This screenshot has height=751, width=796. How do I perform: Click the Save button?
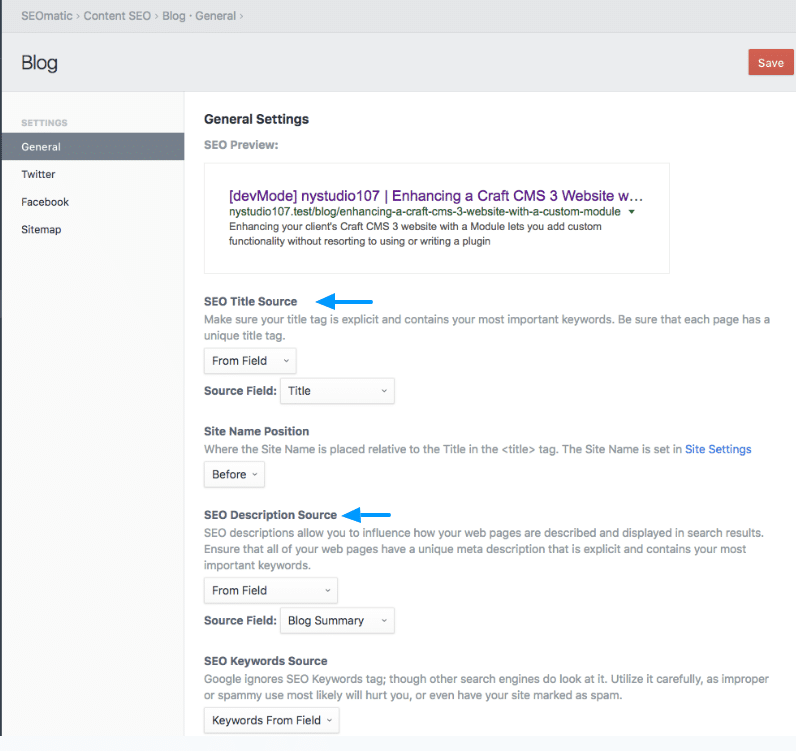770,62
